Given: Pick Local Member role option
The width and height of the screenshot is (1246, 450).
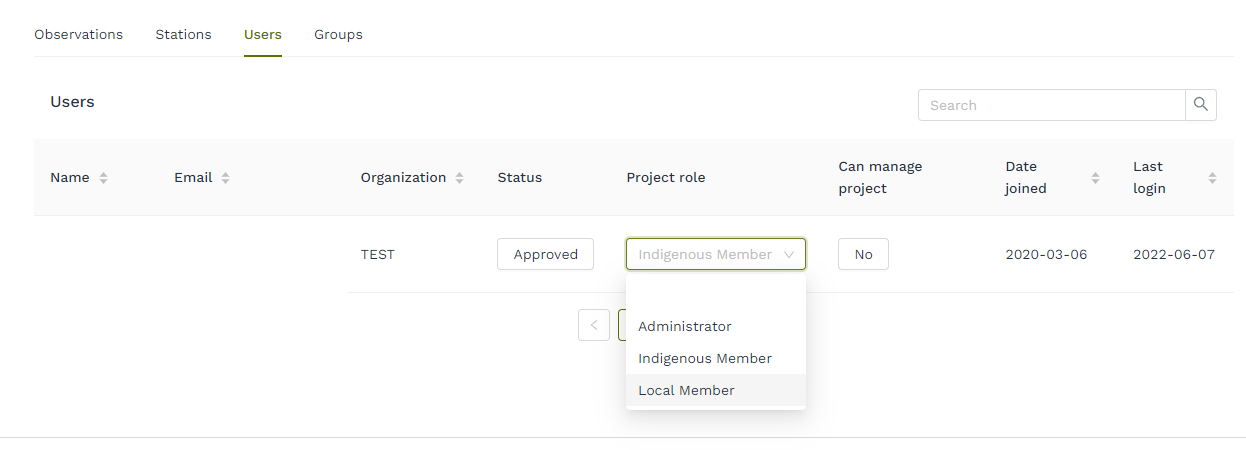Looking at the screenshot, I should click(687, 390).
